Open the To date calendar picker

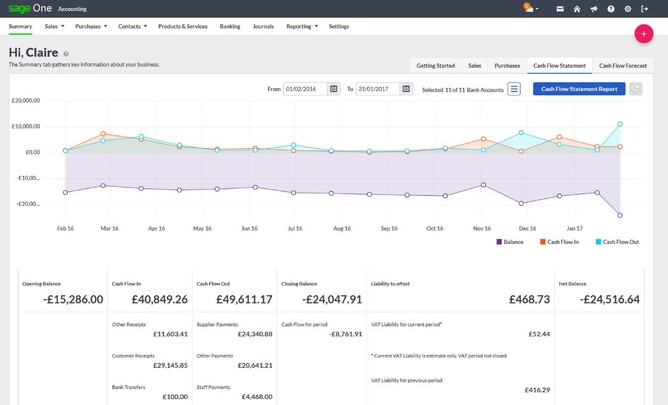click(406, 89)
